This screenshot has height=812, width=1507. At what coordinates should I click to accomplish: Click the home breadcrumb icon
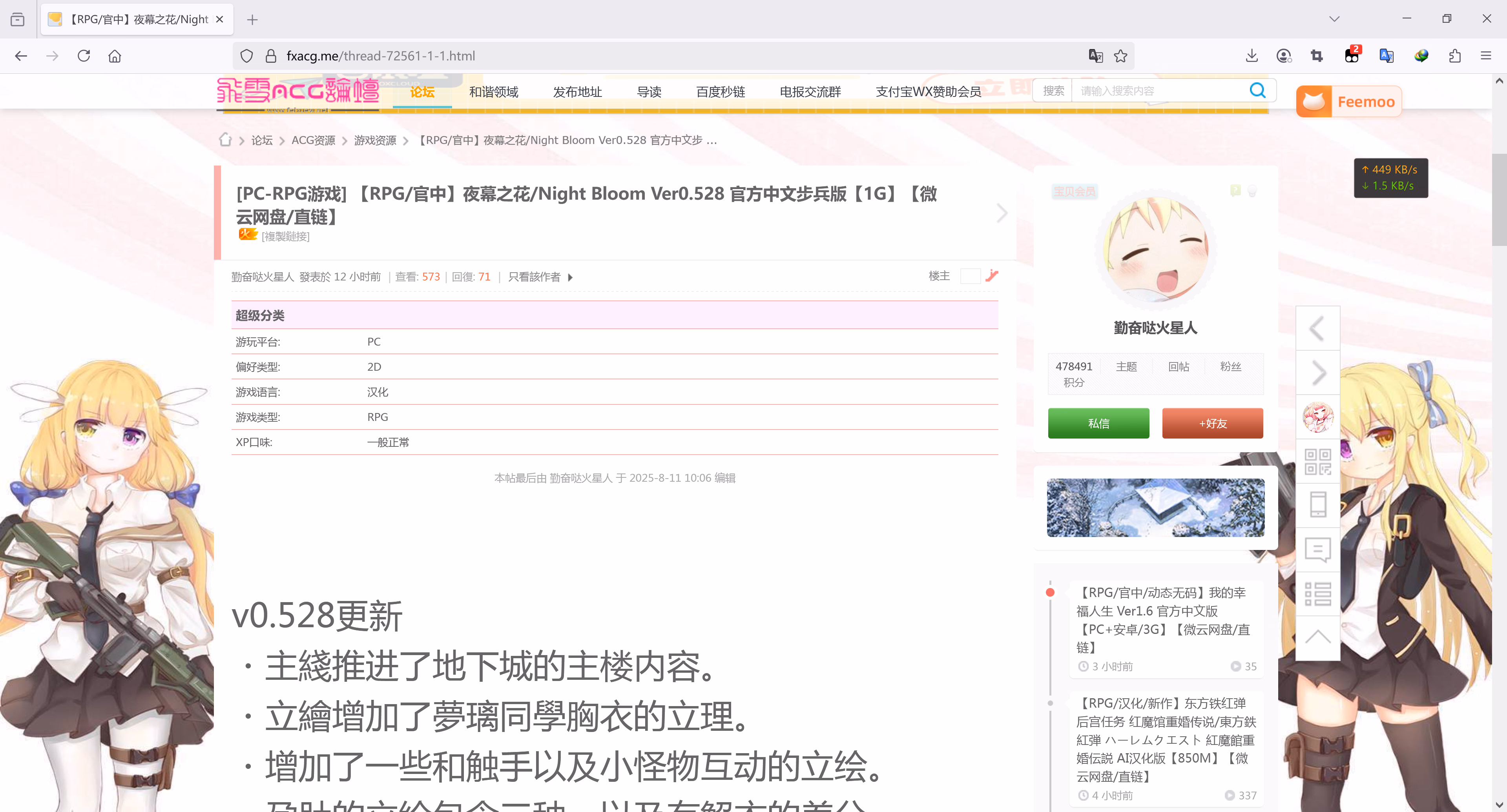tap(225, 140)
